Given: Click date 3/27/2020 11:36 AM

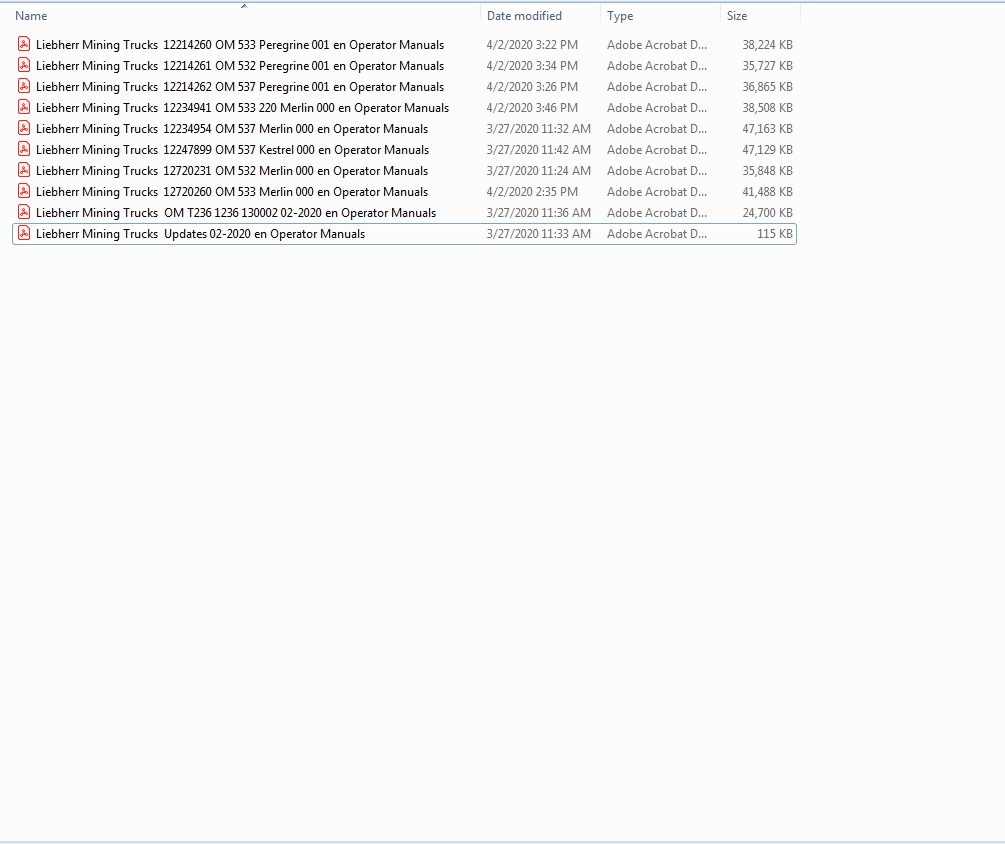Looking at the screenshot, I should 538,213.
